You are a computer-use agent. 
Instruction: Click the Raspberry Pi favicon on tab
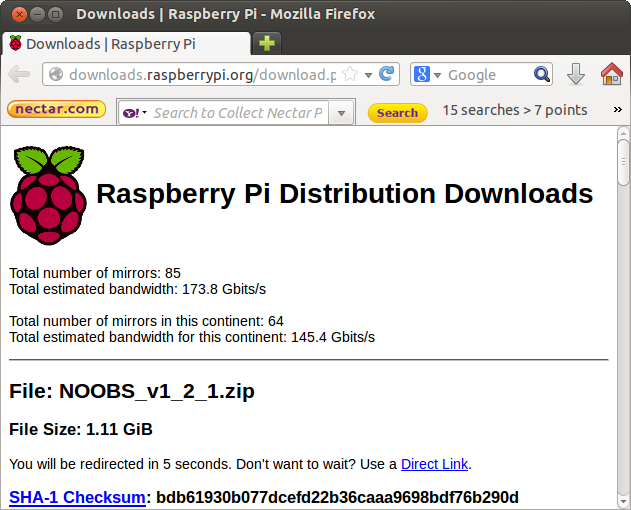16,43
